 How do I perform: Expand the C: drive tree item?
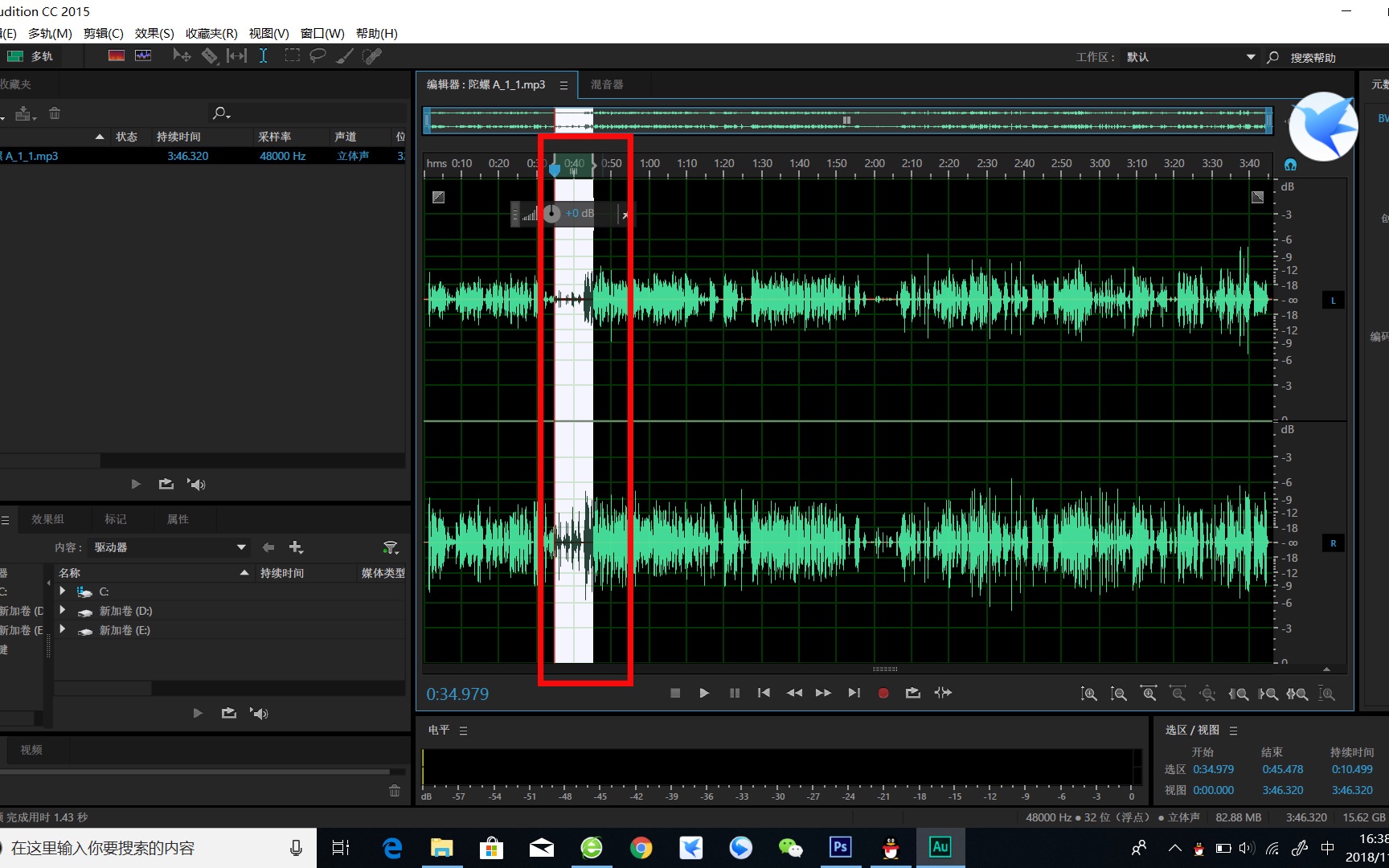[63, 591]
